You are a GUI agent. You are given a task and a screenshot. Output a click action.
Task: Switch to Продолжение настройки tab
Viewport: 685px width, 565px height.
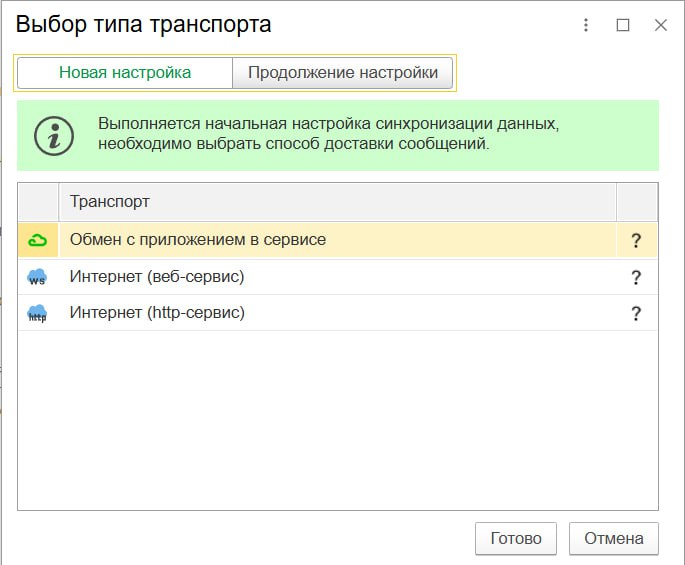(x=342, y=73)
